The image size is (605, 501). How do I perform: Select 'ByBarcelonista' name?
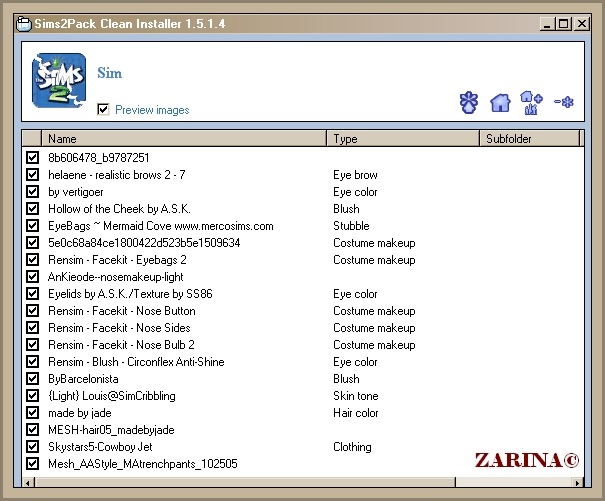pos(83,379)
